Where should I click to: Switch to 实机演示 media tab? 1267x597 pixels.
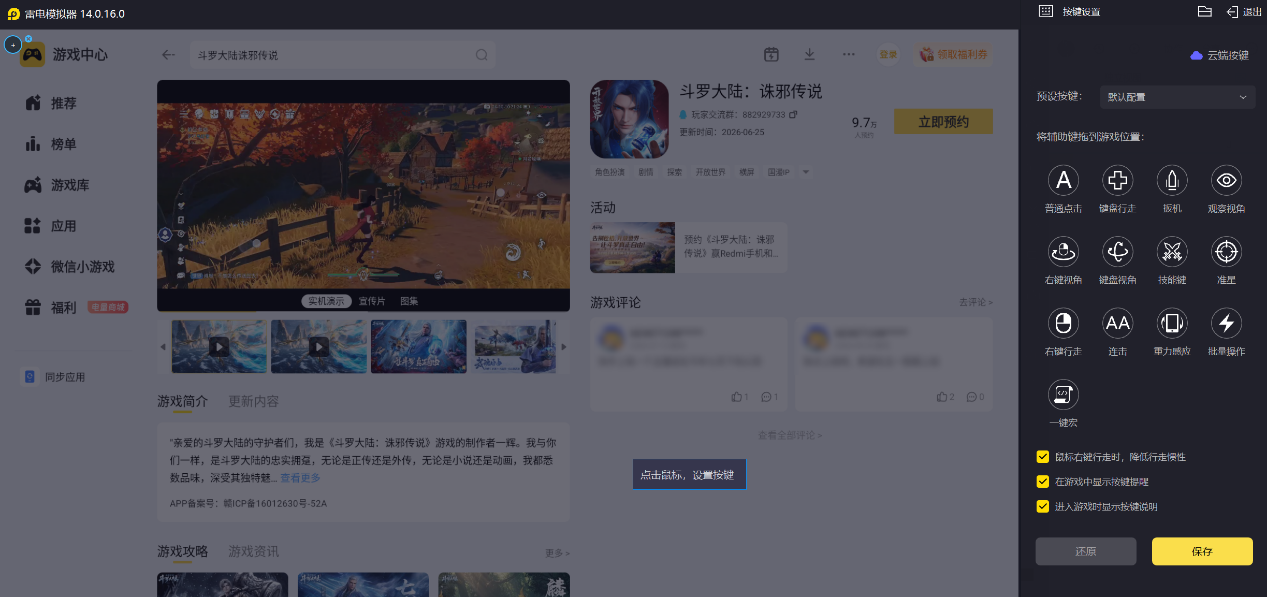327,301
